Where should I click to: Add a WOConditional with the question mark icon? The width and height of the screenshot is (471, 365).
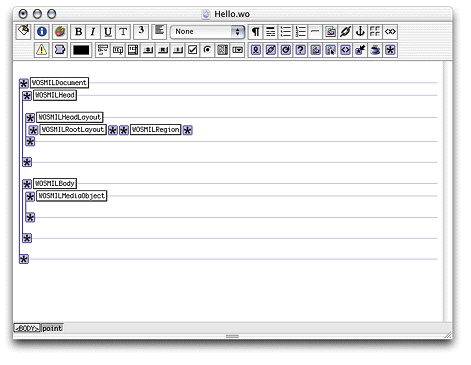pyautogui.click(x=300, y=50)
